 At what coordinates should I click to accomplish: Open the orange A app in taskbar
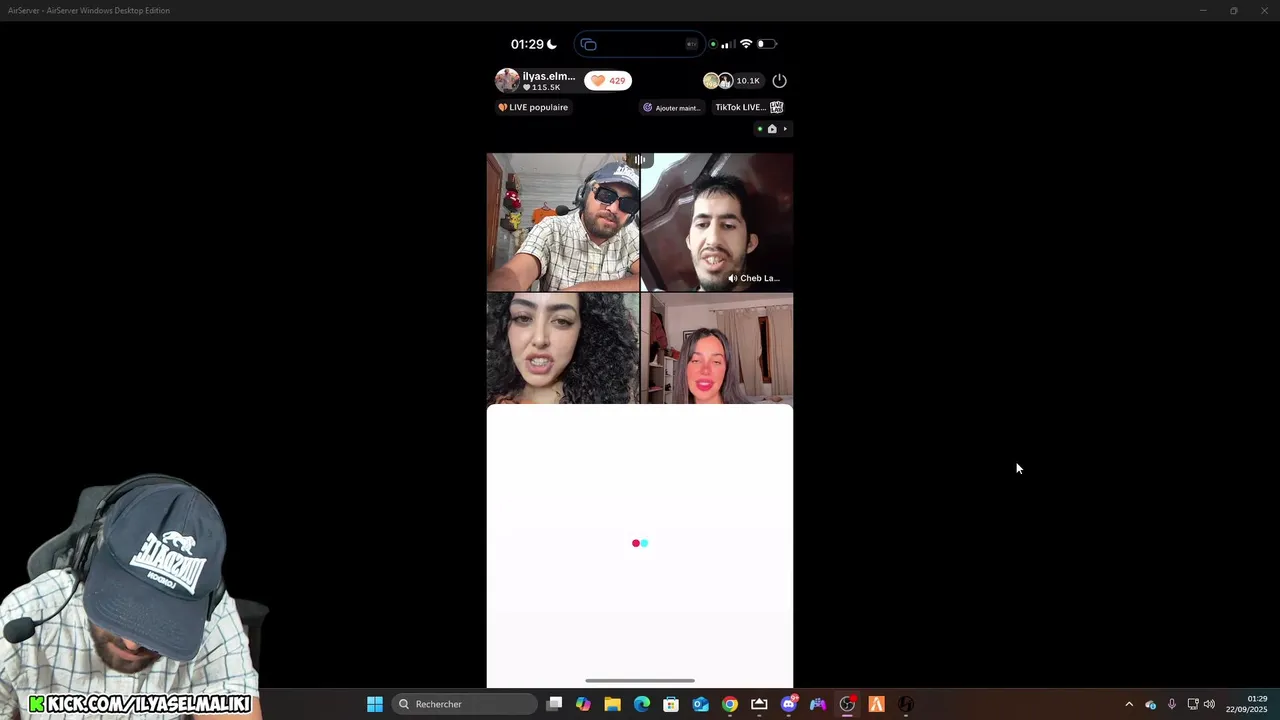pyautogui.click(x=877, y=704)
